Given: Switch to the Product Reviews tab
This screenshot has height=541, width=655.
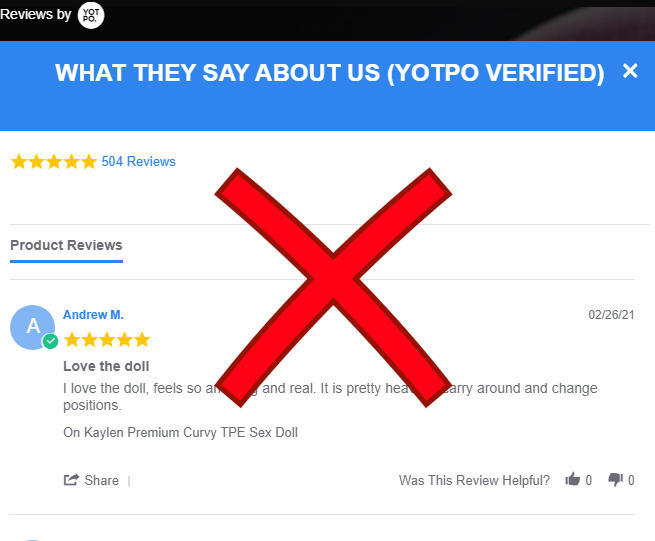Looking at the screenshot, I should [x=66, y=245].
